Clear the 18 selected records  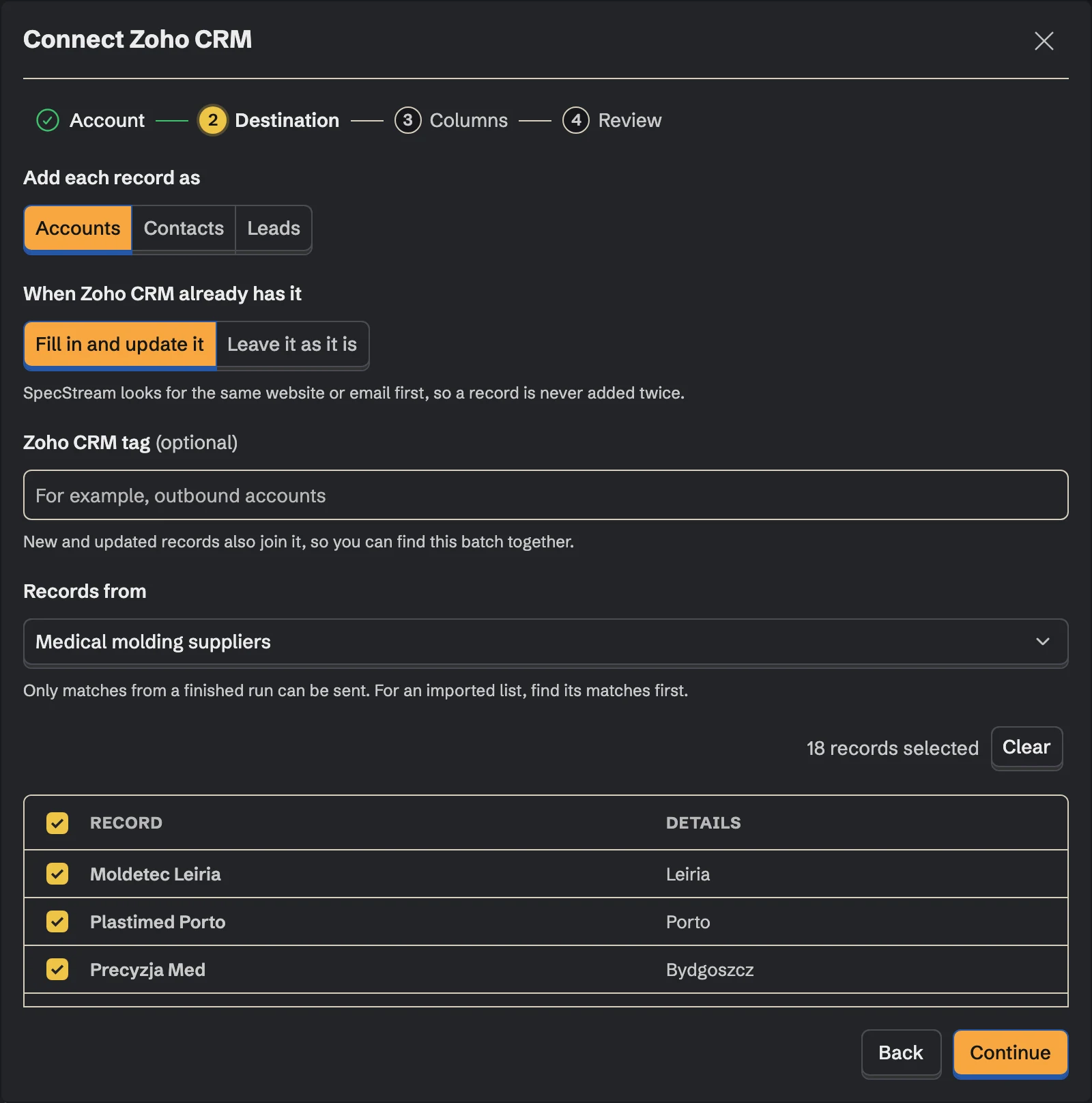coord(1026,747)
